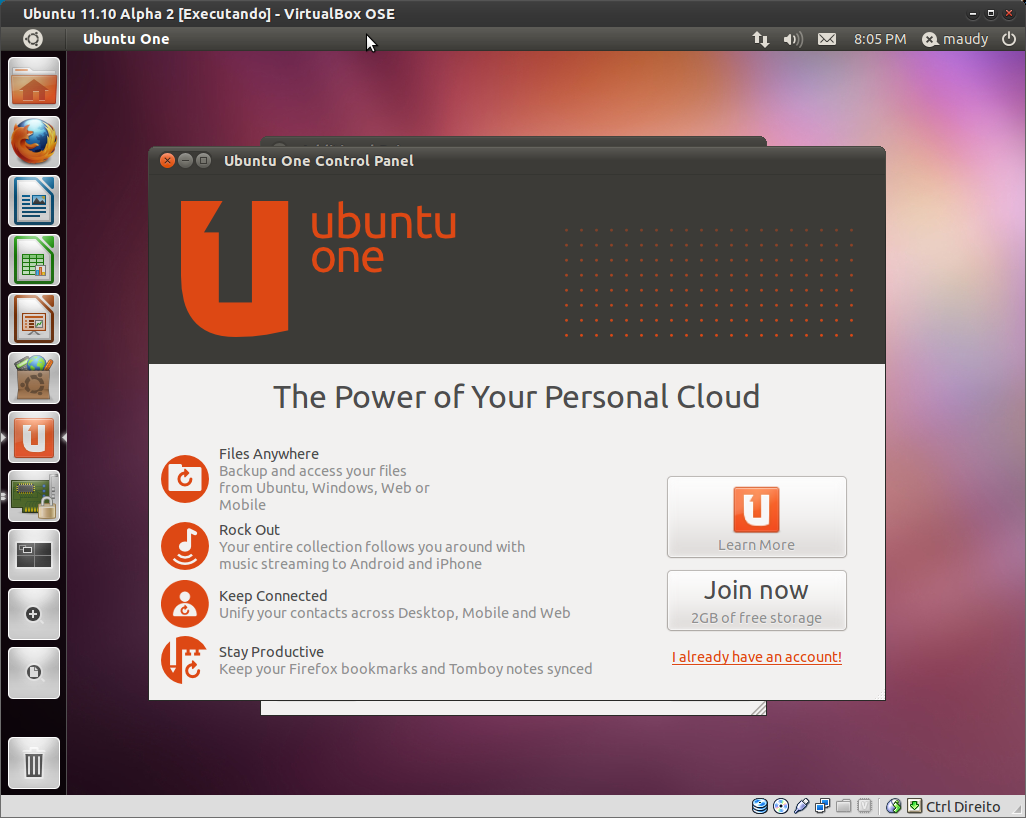The height and width of the screenshot is (818, 1026).
Task: Minimize the Ubuntu One Control Panel
Action: (x=185, y=160)
